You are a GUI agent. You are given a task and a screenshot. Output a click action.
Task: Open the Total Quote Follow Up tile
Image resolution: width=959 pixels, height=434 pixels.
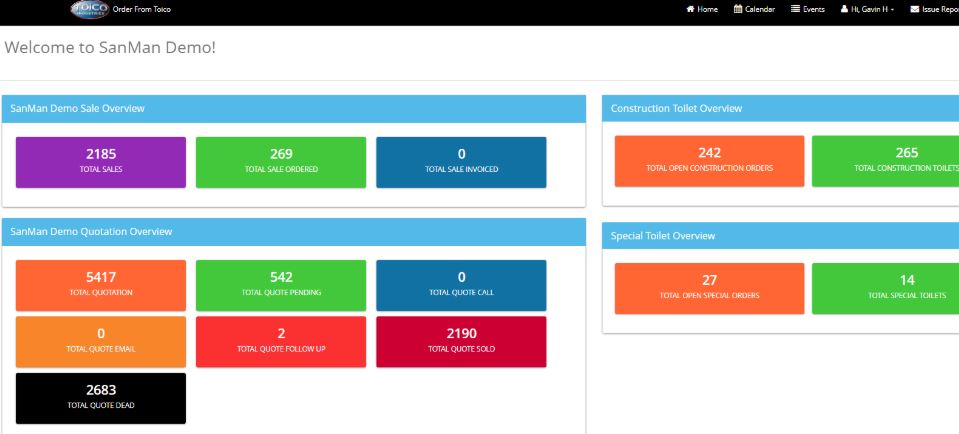[281, 341]
